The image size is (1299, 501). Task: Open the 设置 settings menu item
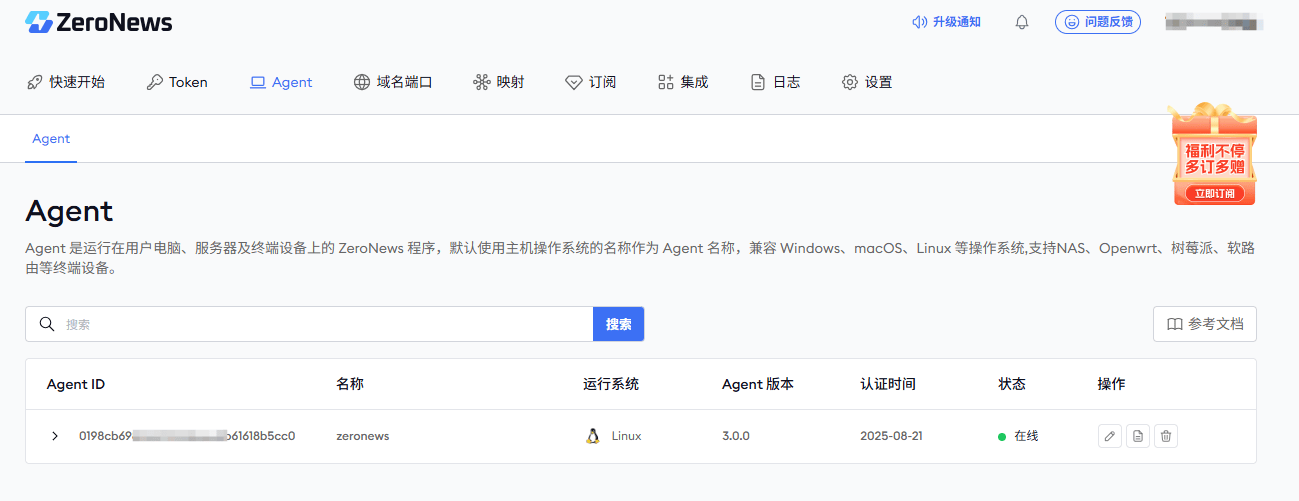pos(867,82)
